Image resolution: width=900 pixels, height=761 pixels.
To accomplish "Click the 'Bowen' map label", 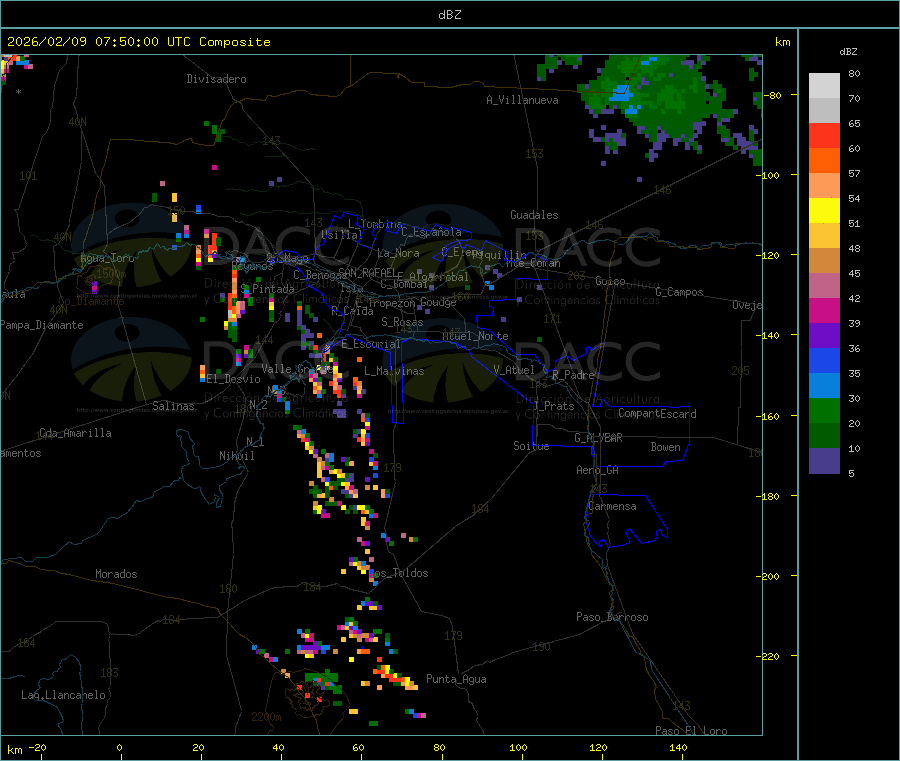I will [x=665, y=447].
